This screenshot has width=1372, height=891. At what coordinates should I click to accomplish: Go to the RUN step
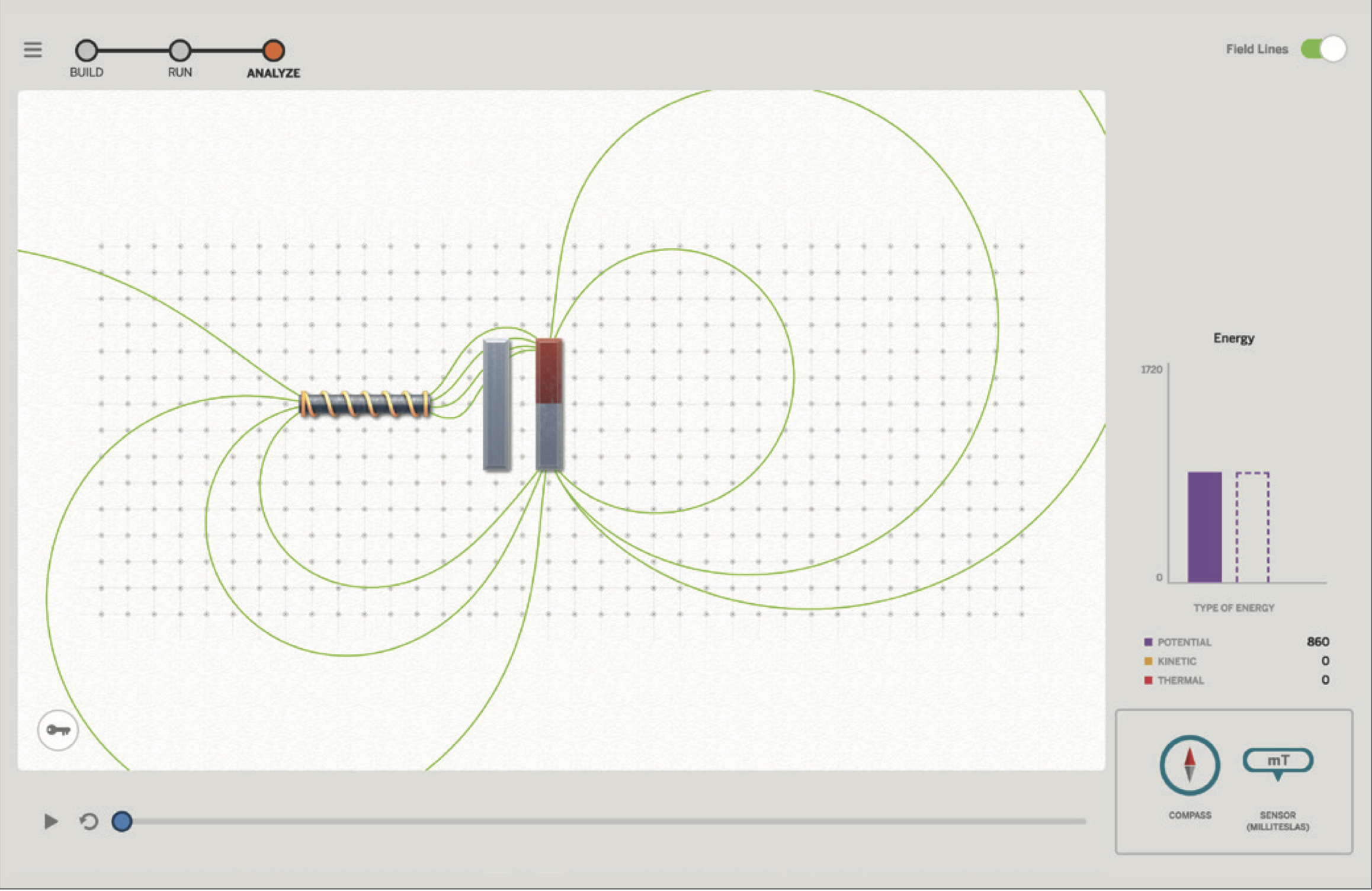click(180, 51)
